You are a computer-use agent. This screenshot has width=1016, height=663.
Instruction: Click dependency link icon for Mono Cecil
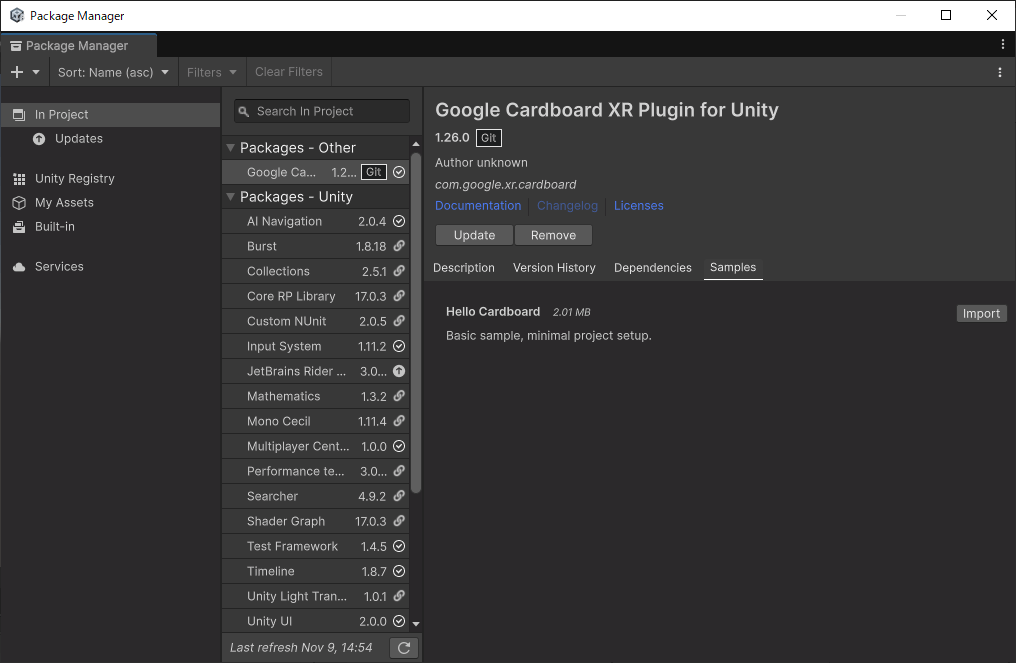pyautogui.click(x=399, y=421)
